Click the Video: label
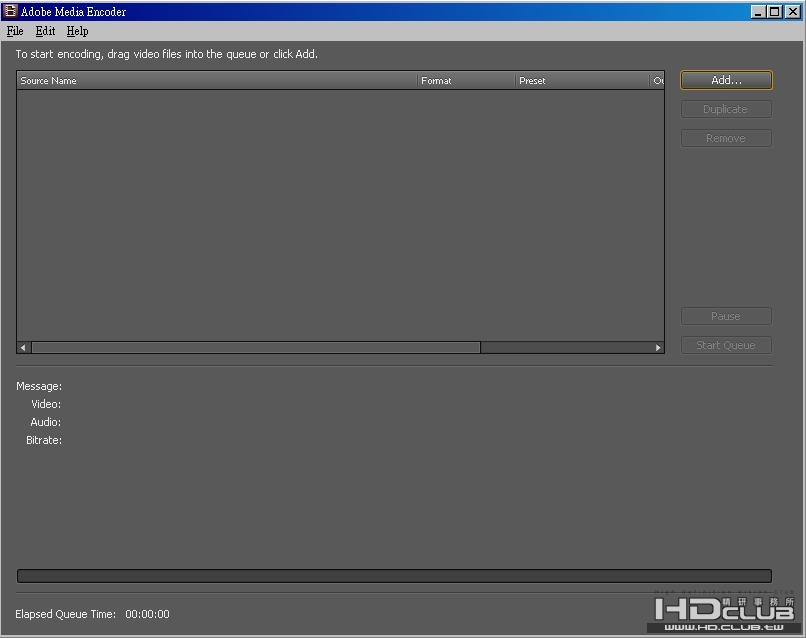Viewport: 806px width, 638px height. click(x=46, y=404)
